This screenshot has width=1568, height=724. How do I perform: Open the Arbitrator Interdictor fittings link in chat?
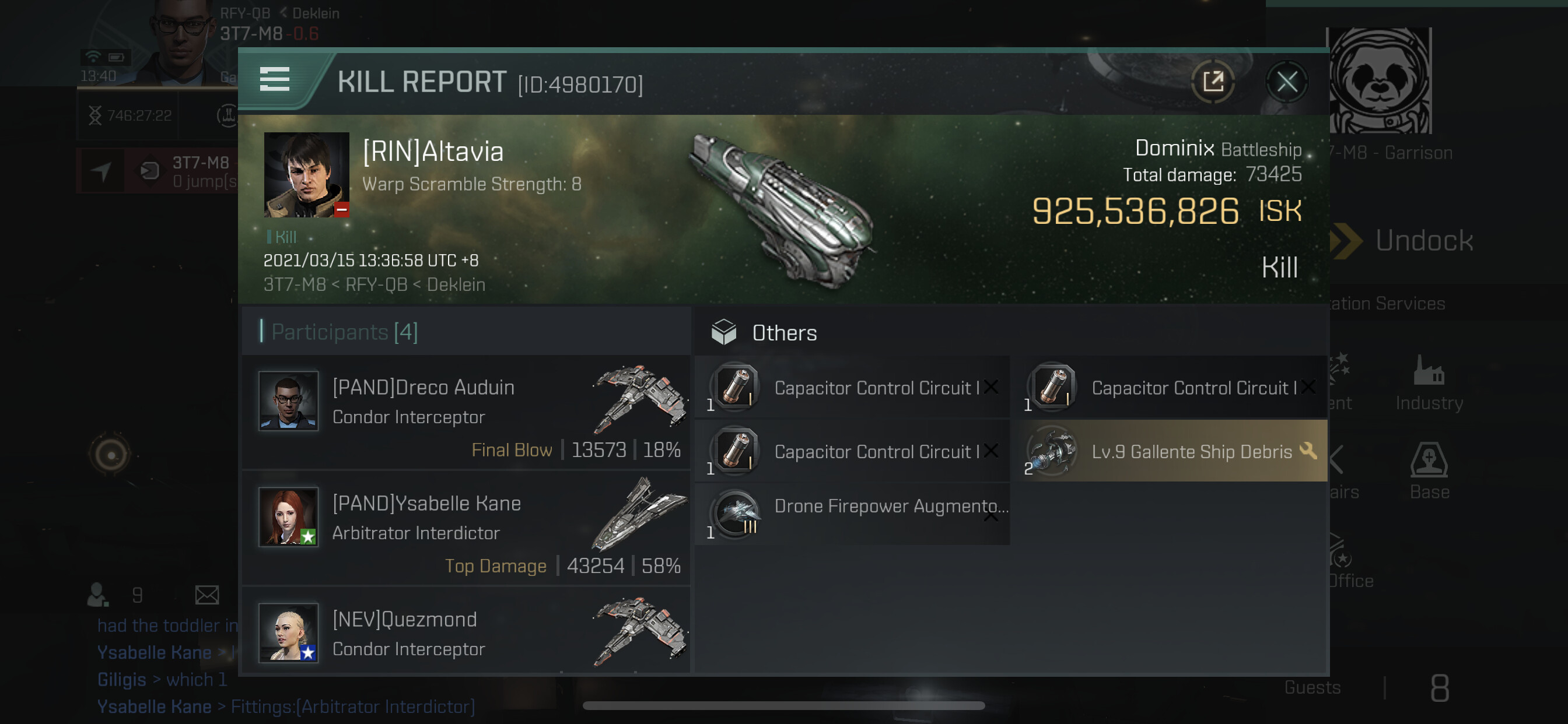(352, 707)
